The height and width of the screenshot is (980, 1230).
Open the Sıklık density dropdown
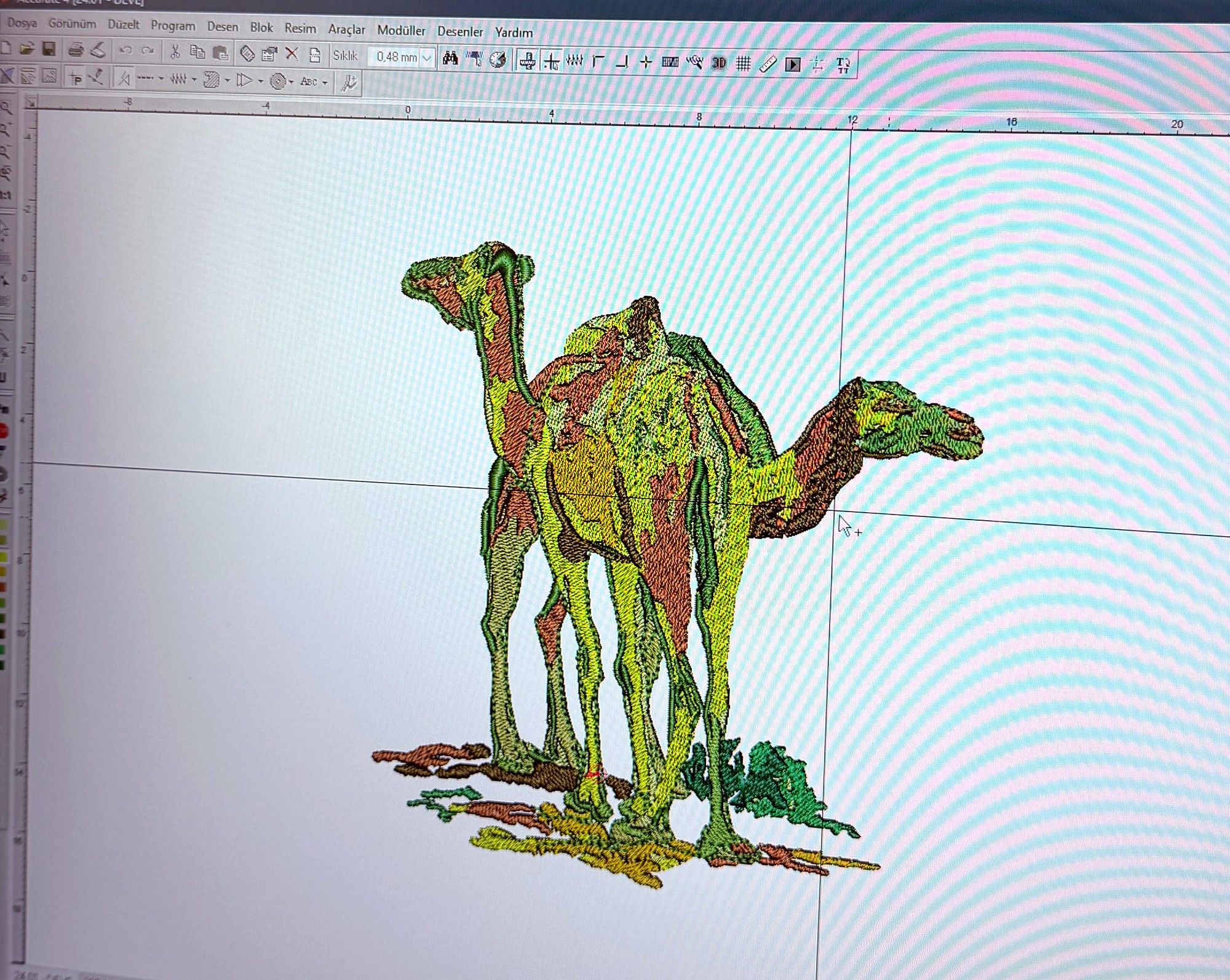click(x=427, y=58)
